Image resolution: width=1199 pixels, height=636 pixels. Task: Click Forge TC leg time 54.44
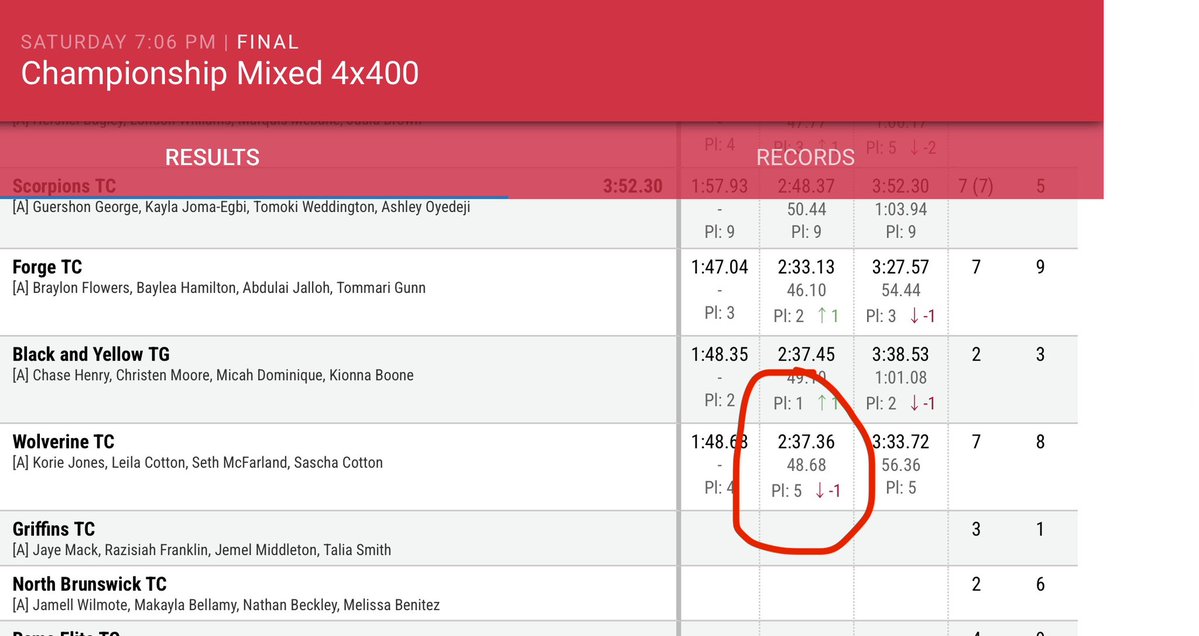901,290
